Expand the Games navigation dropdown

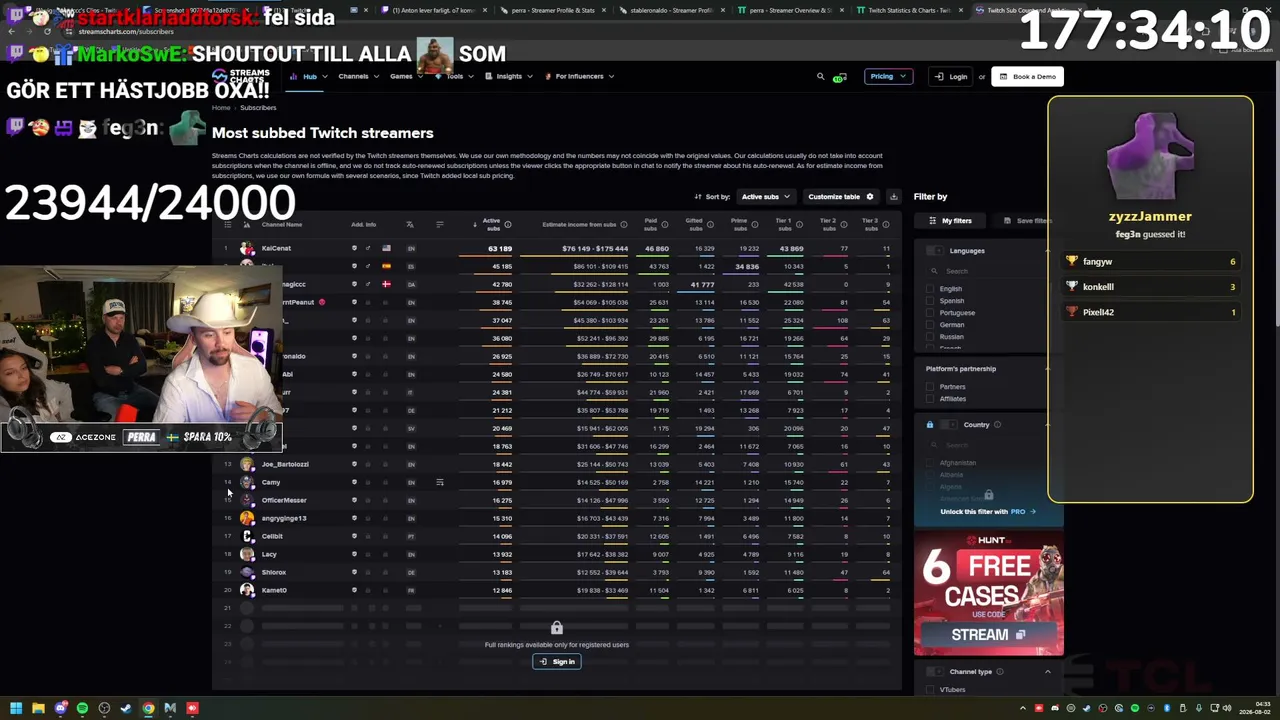[405, 76]
